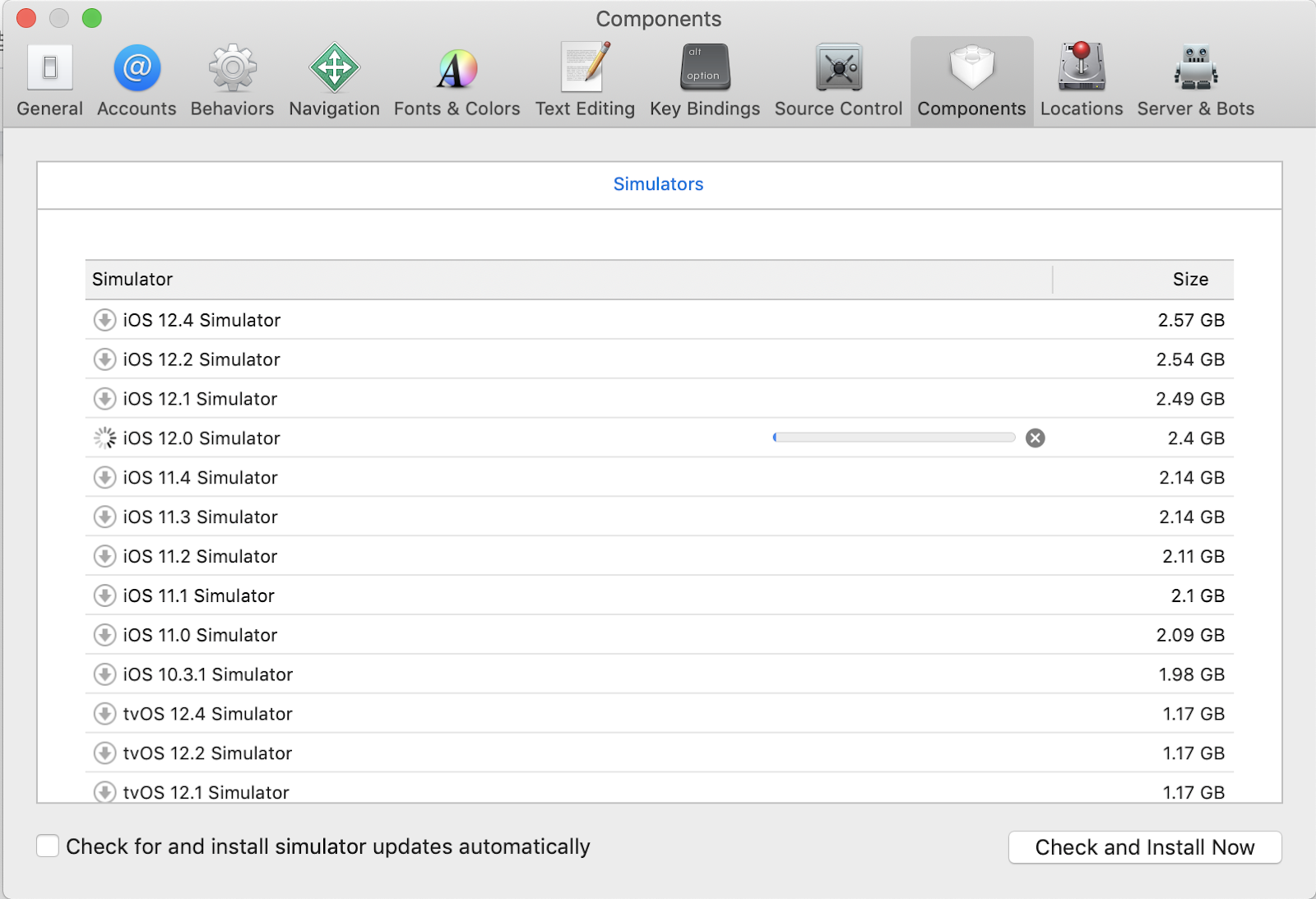This screenshot has width=1316, height=899.
Task: Open the Source Control preferences pane
Action: tap(838, 81)
